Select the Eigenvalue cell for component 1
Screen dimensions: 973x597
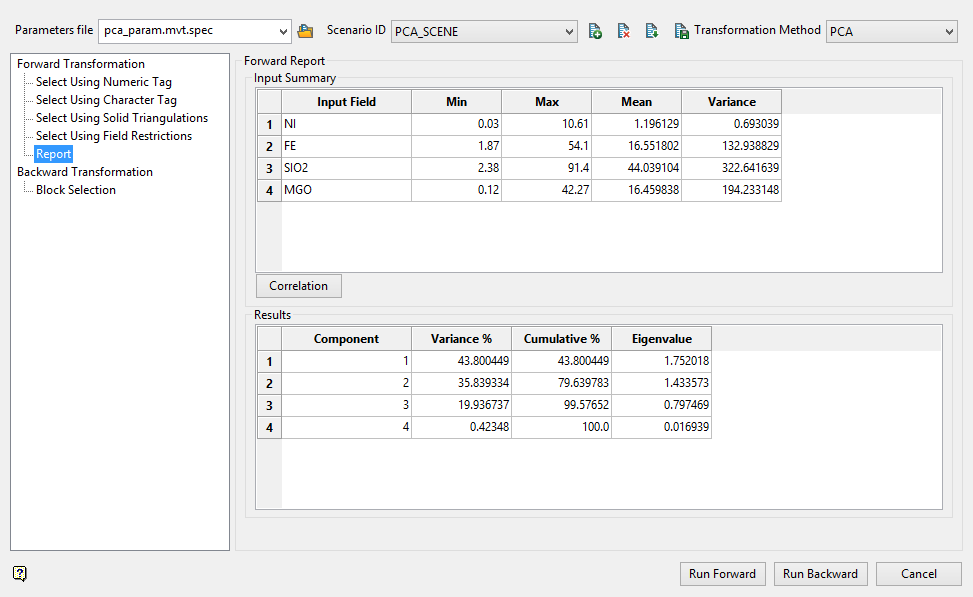660,361
